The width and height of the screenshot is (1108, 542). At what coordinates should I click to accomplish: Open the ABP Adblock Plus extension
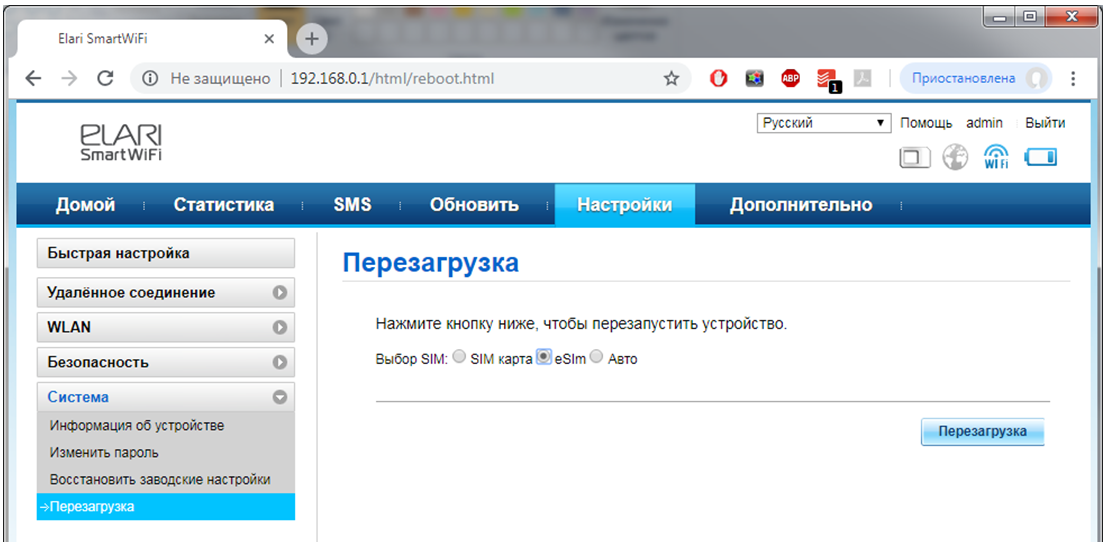tap(790, 78)
